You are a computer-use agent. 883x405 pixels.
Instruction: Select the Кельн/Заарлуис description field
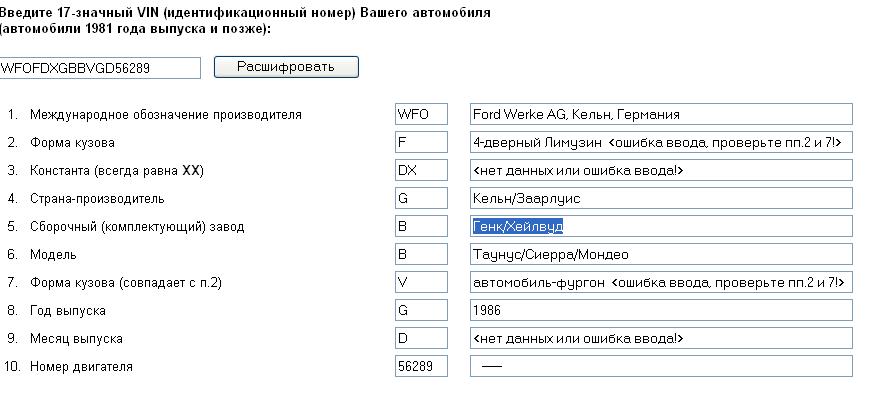pos(661,199)
